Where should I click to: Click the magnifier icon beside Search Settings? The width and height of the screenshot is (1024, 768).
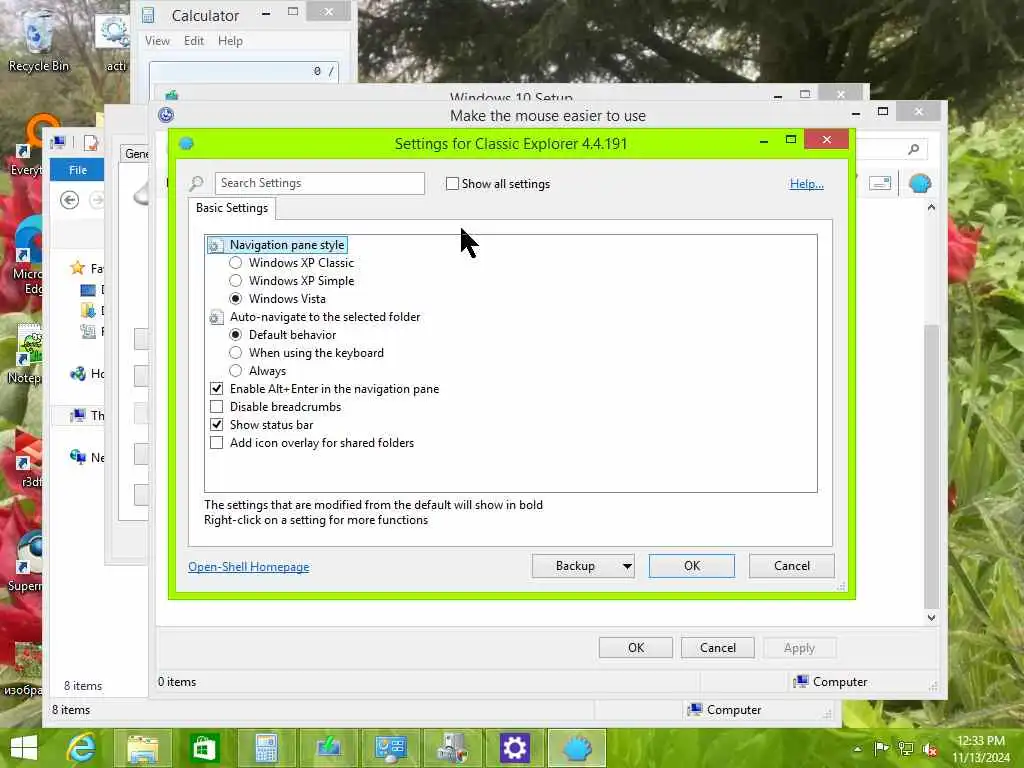click(x=196, y=184)
